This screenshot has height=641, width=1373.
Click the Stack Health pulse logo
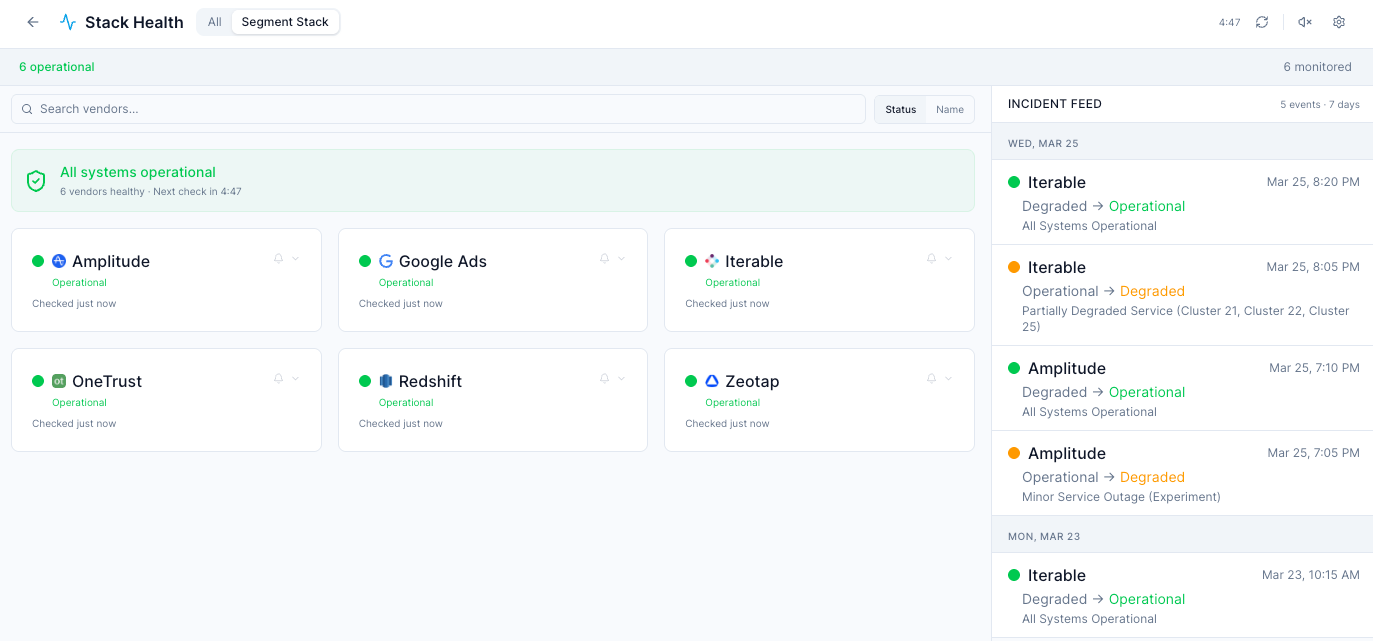(x=67, y=21)
